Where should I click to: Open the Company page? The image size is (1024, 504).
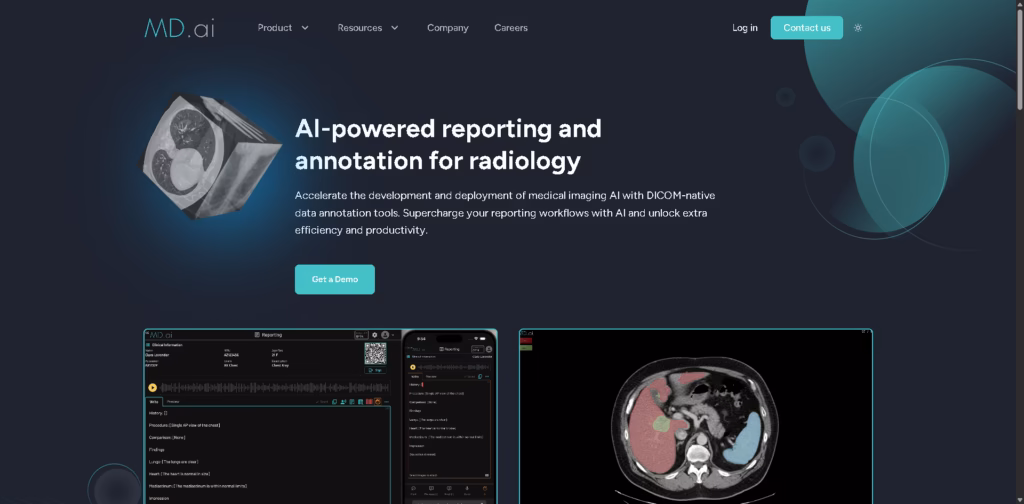[447, 28]
